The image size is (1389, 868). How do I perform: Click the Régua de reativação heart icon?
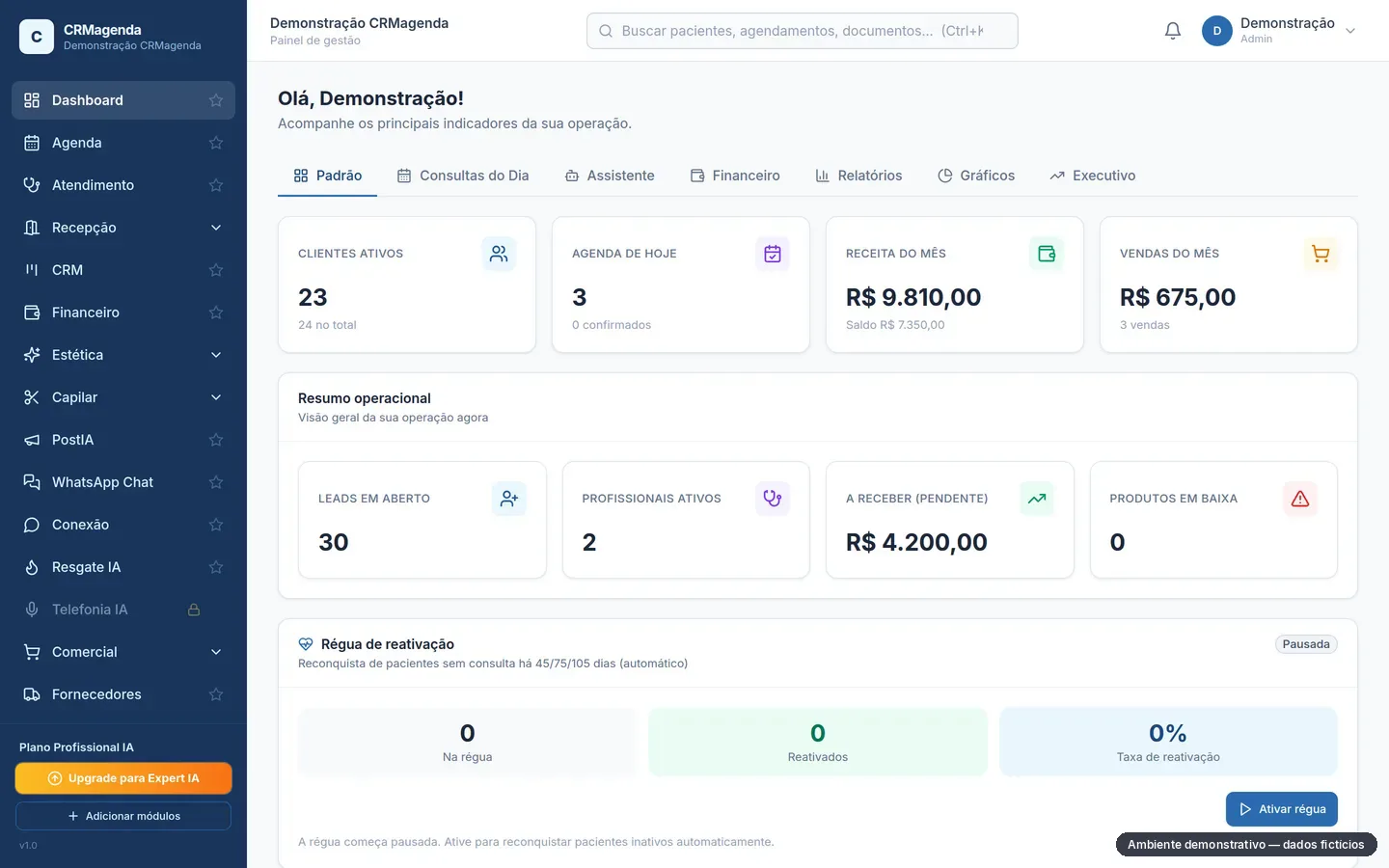(306, 644)
